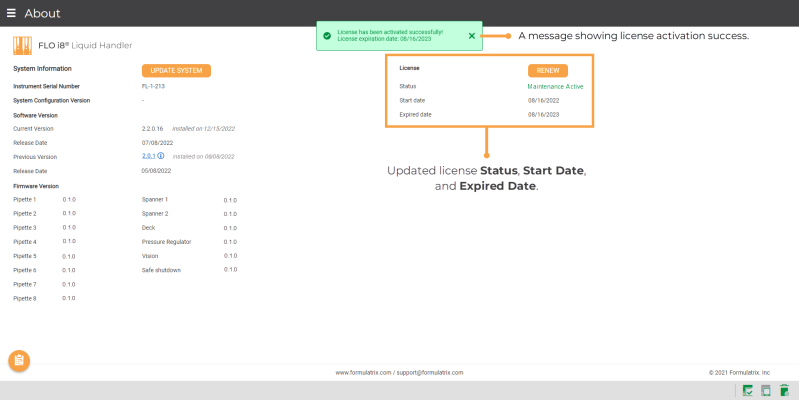Screen dimensions: 799x400
Task: Open the hamburger navigation menu
Action: (x=12, y=13)
